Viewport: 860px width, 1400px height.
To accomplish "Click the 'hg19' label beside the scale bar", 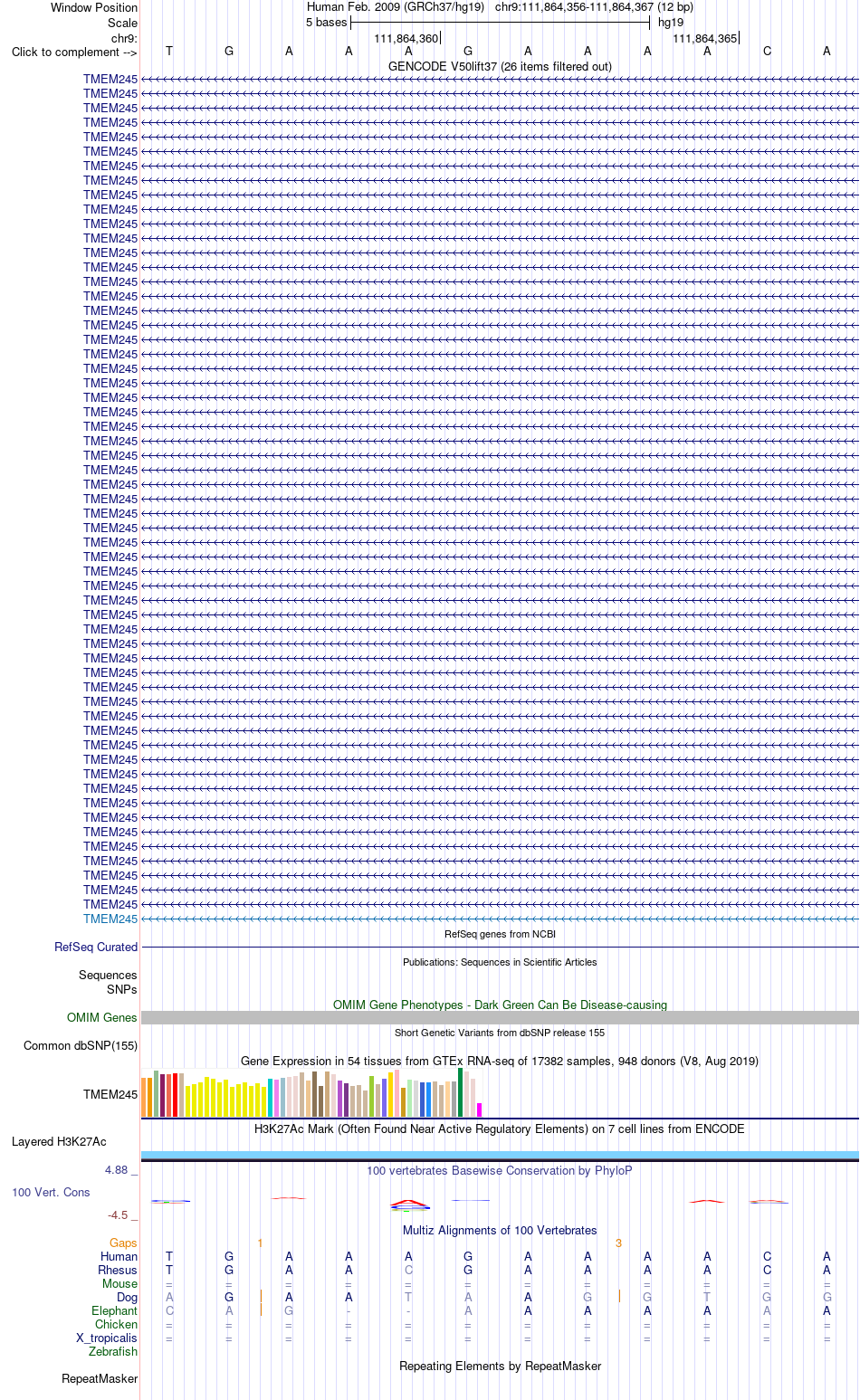I will tap(671, 23).
